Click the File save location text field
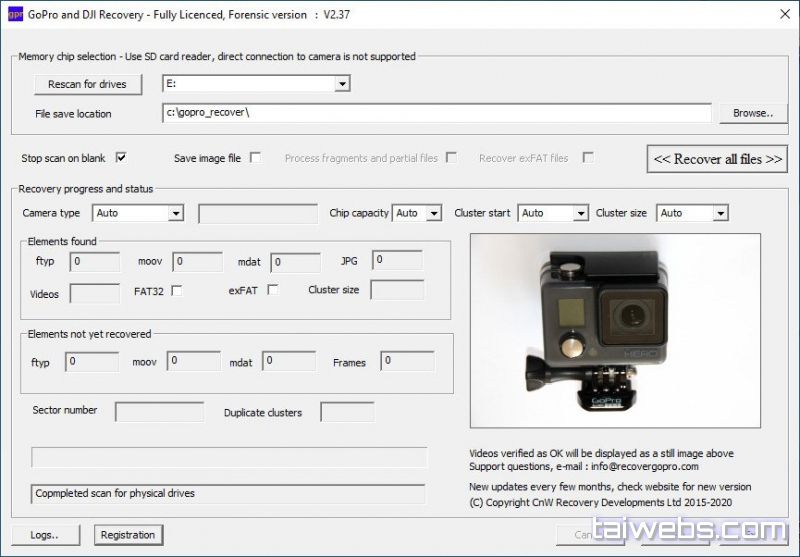 pos(436,113)
